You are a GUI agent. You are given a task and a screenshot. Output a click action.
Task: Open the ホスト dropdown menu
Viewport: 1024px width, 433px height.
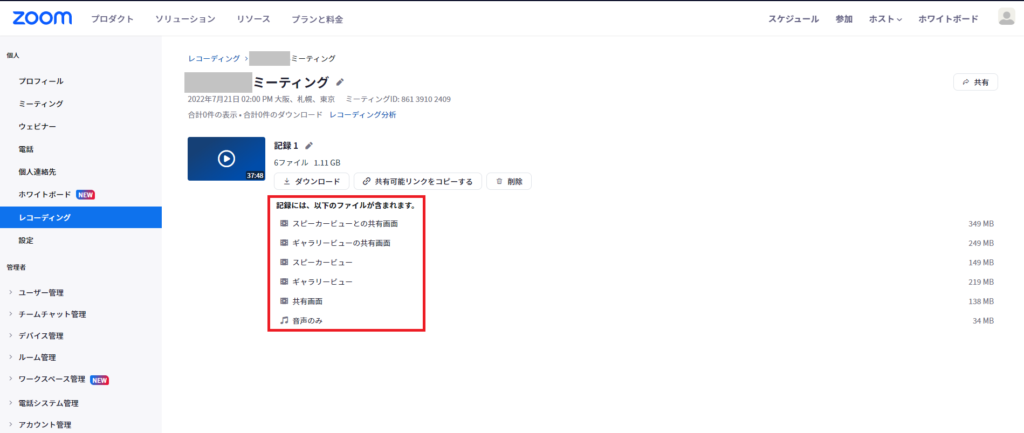pyautogui.click(x=885, y=19)
